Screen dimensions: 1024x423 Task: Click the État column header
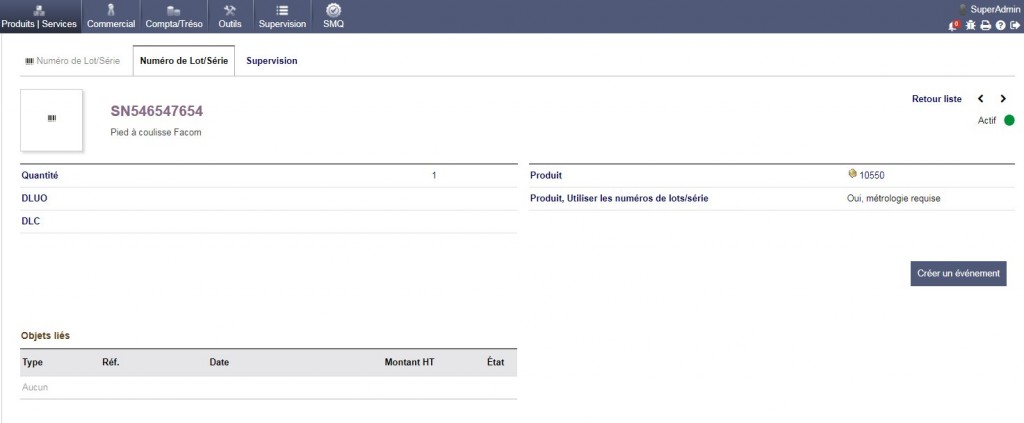[x=496, y=362]
